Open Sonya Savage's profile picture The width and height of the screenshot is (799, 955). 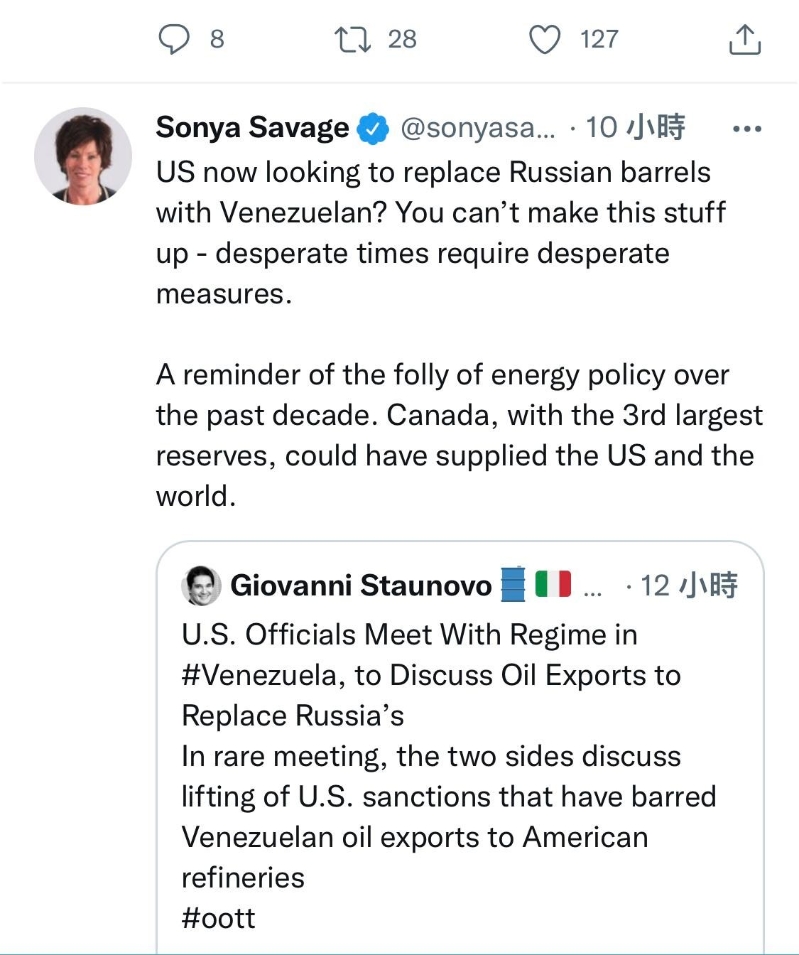(x=83, y=156)
